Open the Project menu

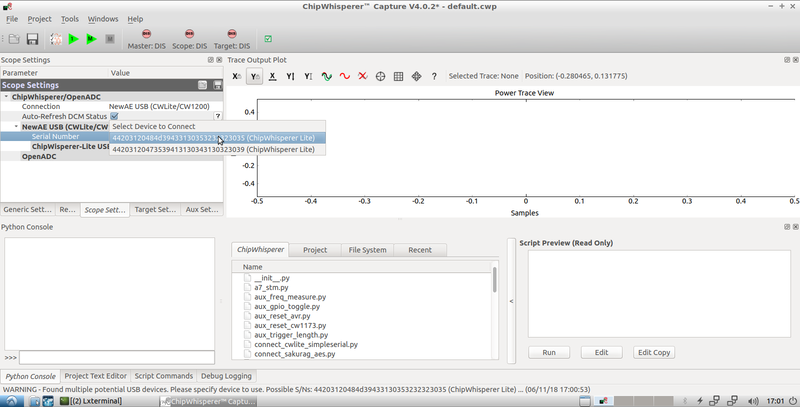[39, 19]
